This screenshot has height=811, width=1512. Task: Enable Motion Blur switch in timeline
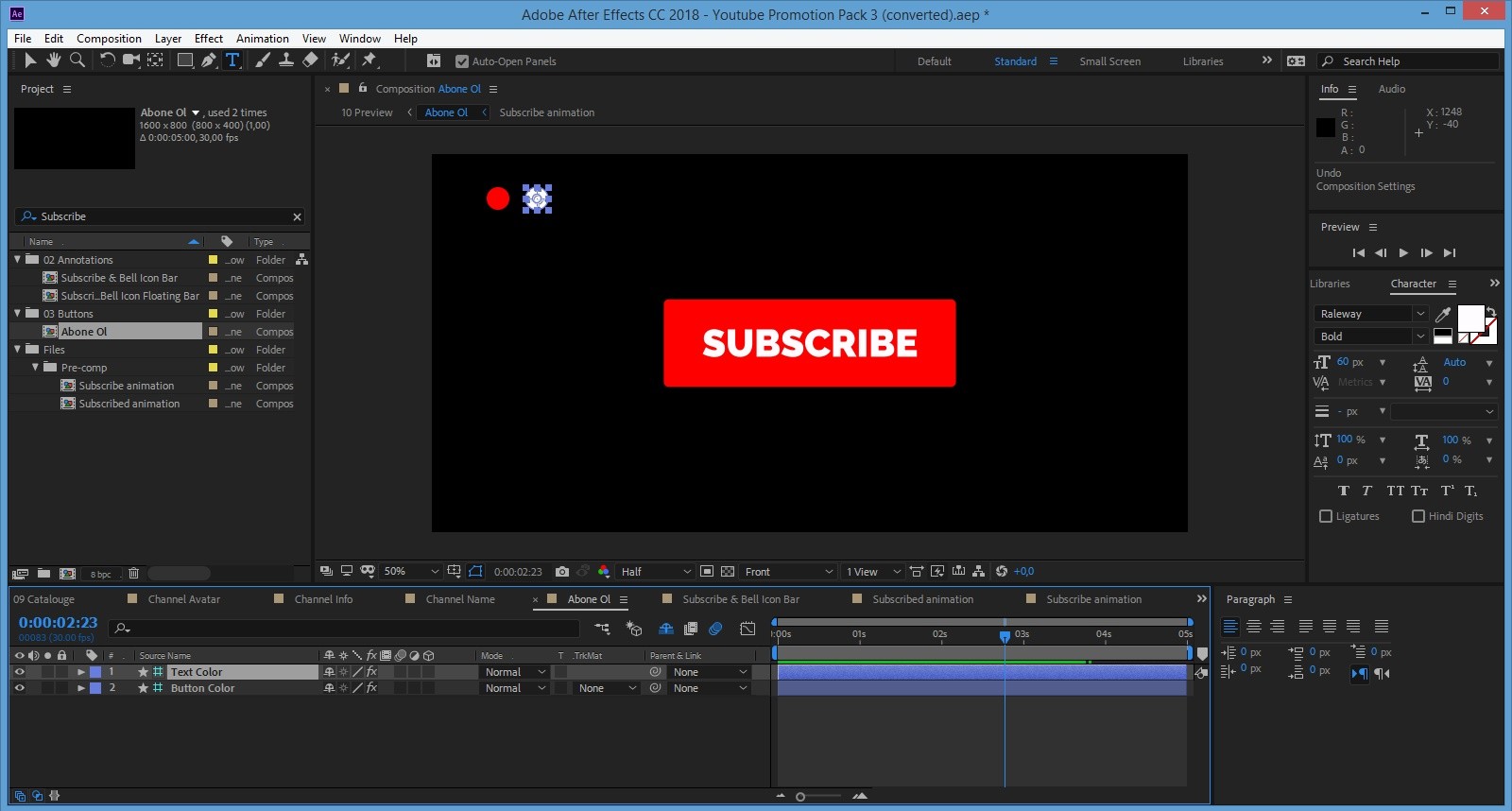pyautogui.click(x=715, y=629)
